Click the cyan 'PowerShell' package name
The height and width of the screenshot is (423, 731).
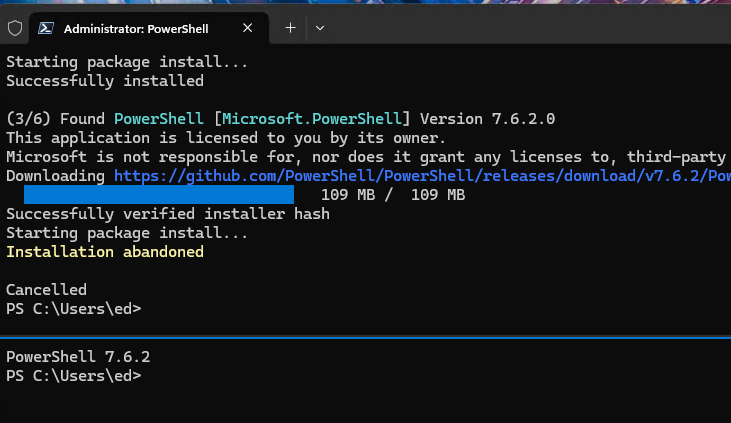(159, 118)
